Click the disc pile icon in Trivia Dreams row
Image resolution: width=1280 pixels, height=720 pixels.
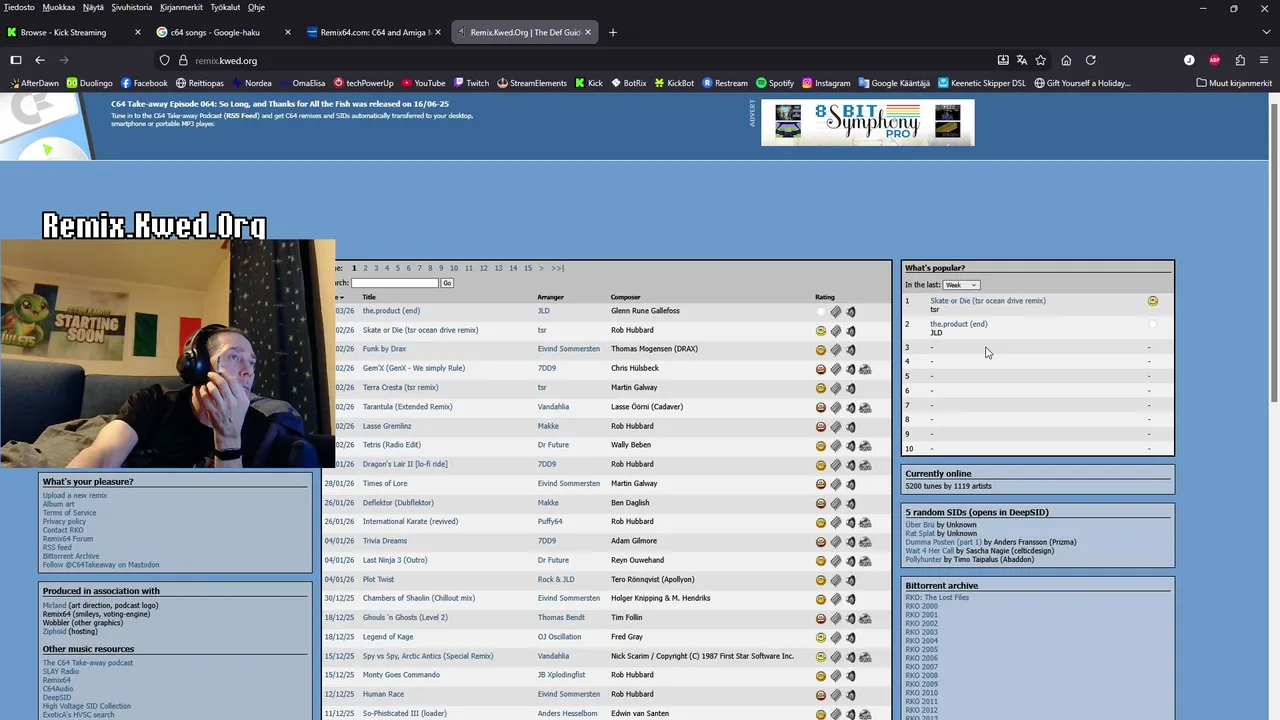pyautogui.click(x=865, y=542)
